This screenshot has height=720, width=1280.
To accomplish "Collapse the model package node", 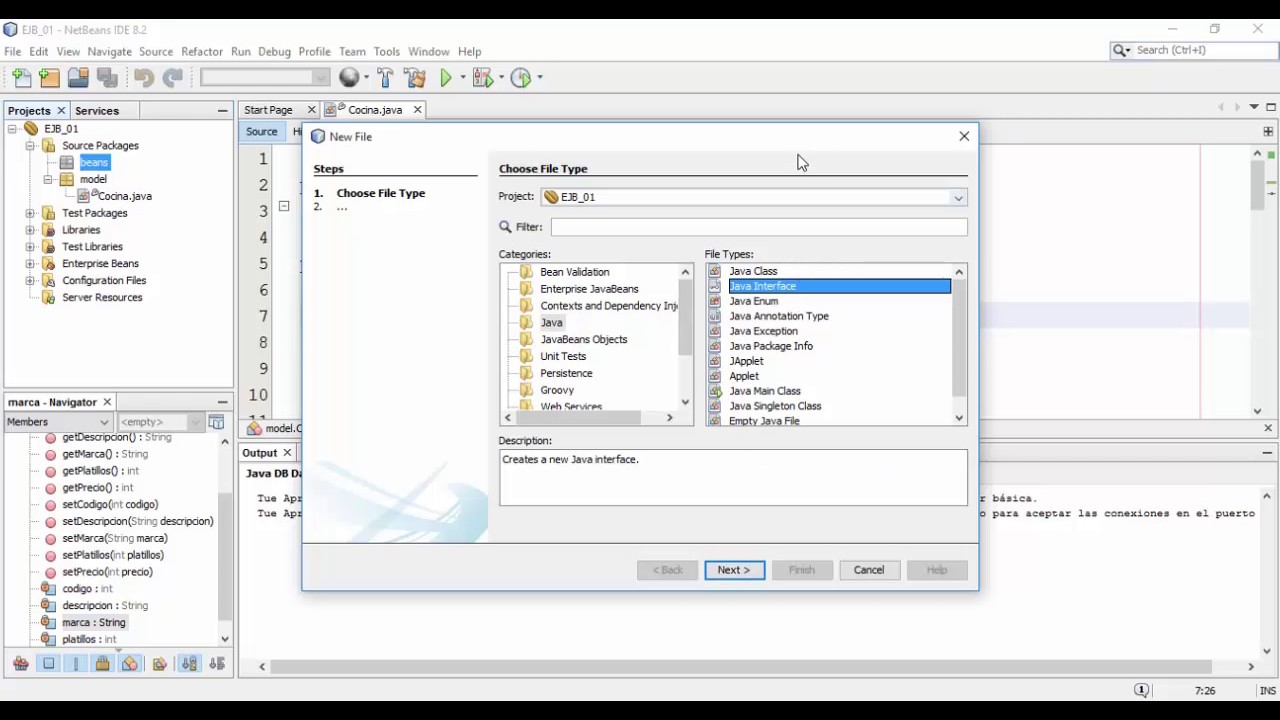I will point(47,180).
